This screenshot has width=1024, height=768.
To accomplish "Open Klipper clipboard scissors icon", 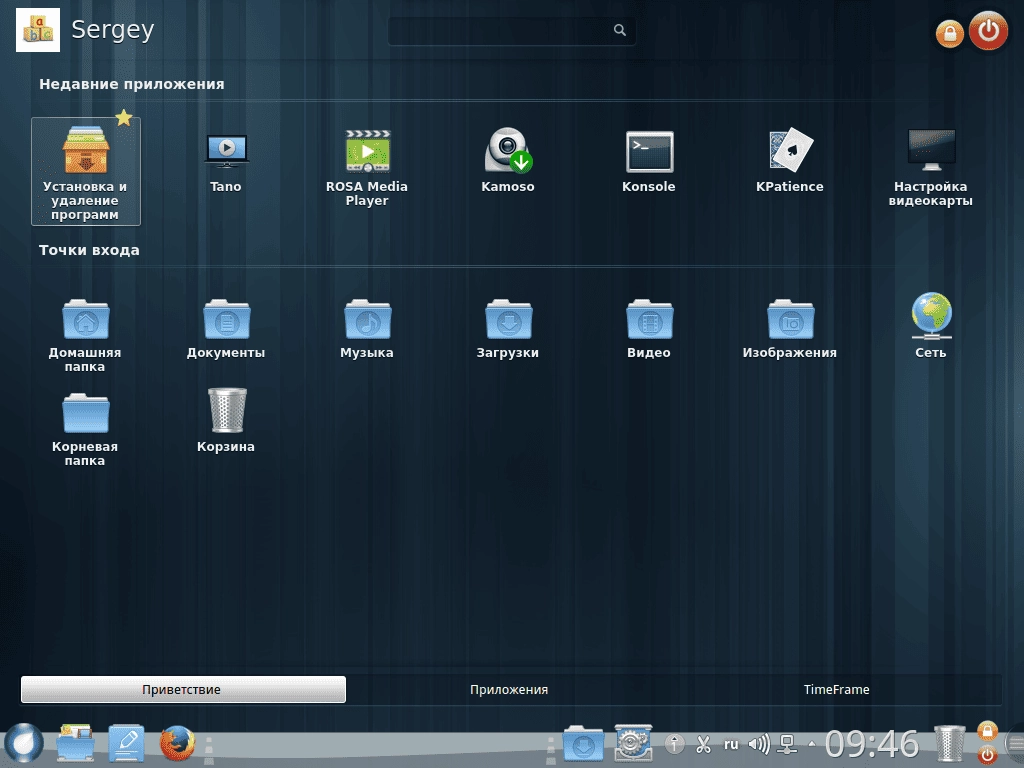I will [703, 744].
